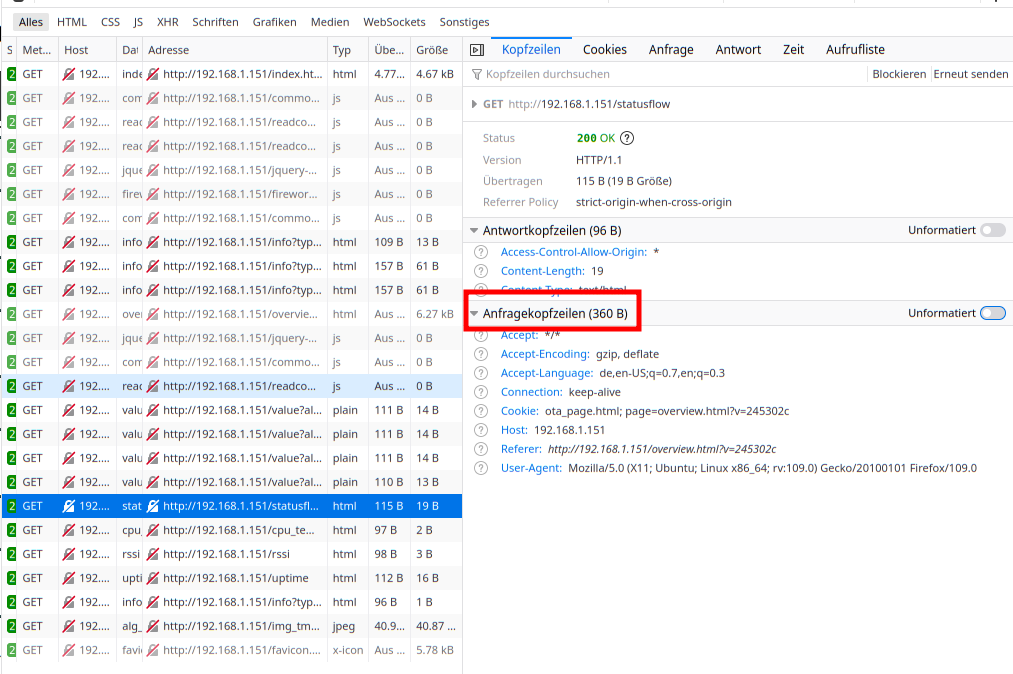Click the details pane icon left of Kopfzeilen

[477, 48]
